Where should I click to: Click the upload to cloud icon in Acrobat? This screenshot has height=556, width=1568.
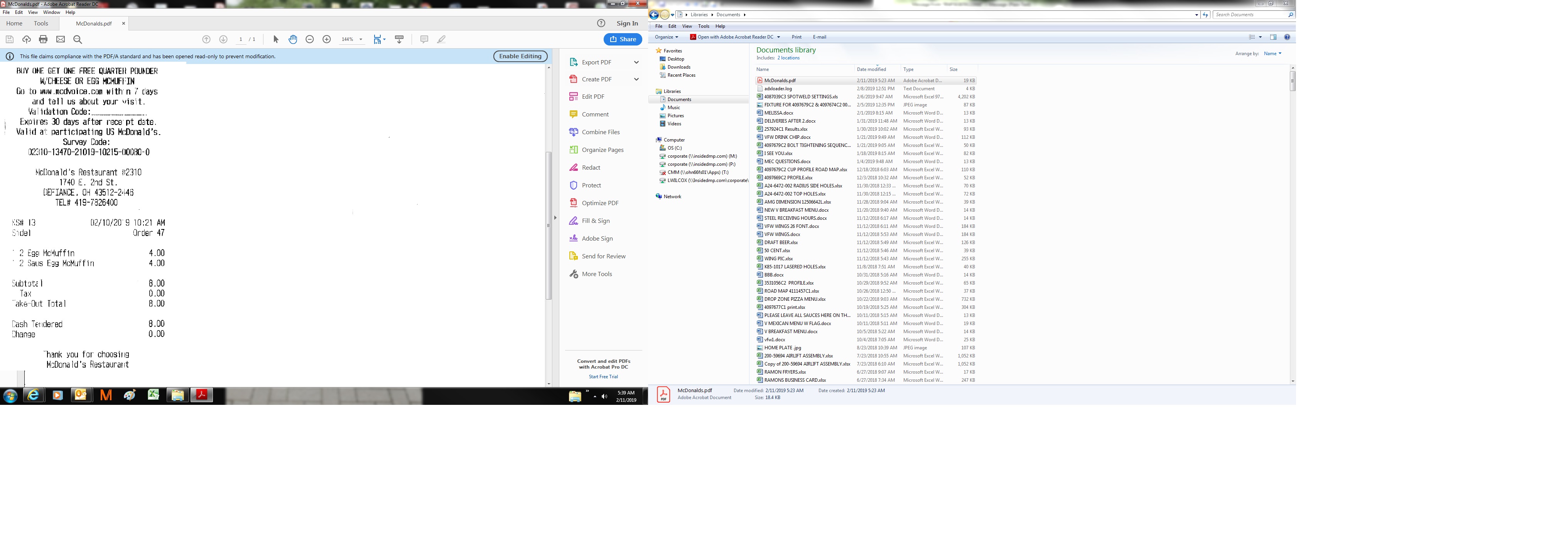(26, 40)
